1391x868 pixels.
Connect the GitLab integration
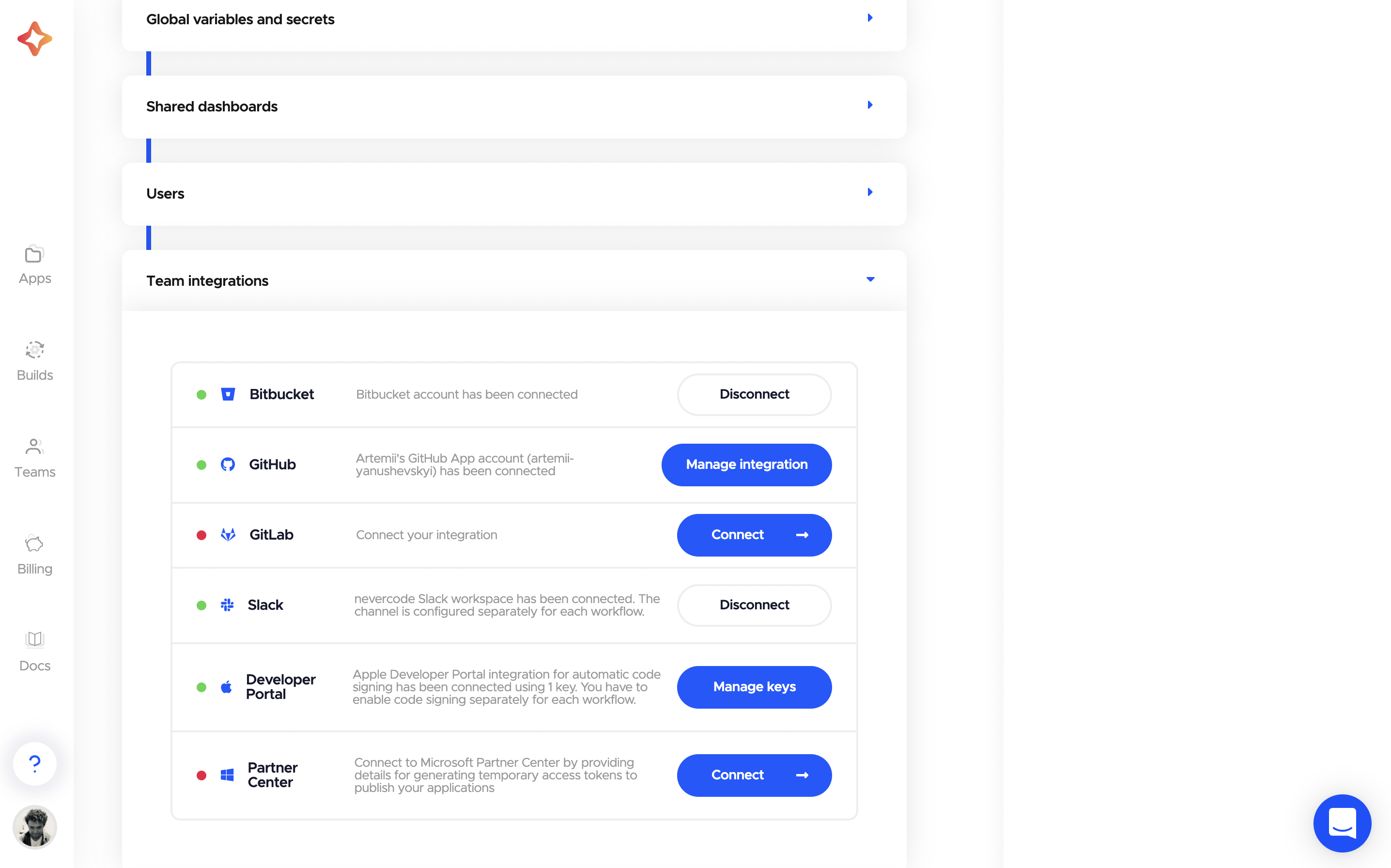click(x=754, y=535)
